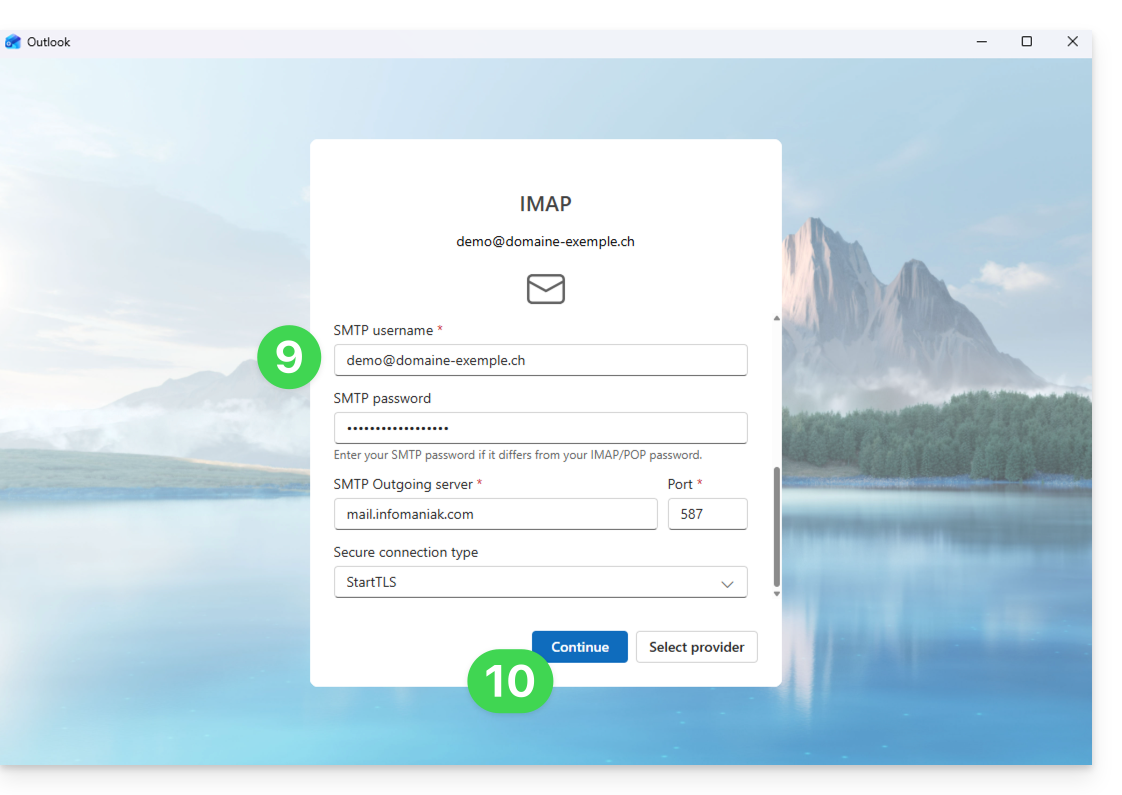Select the SMTP Outgoing server field
The height and width of the screenshot is (795, 1122).
coord(495,514)
